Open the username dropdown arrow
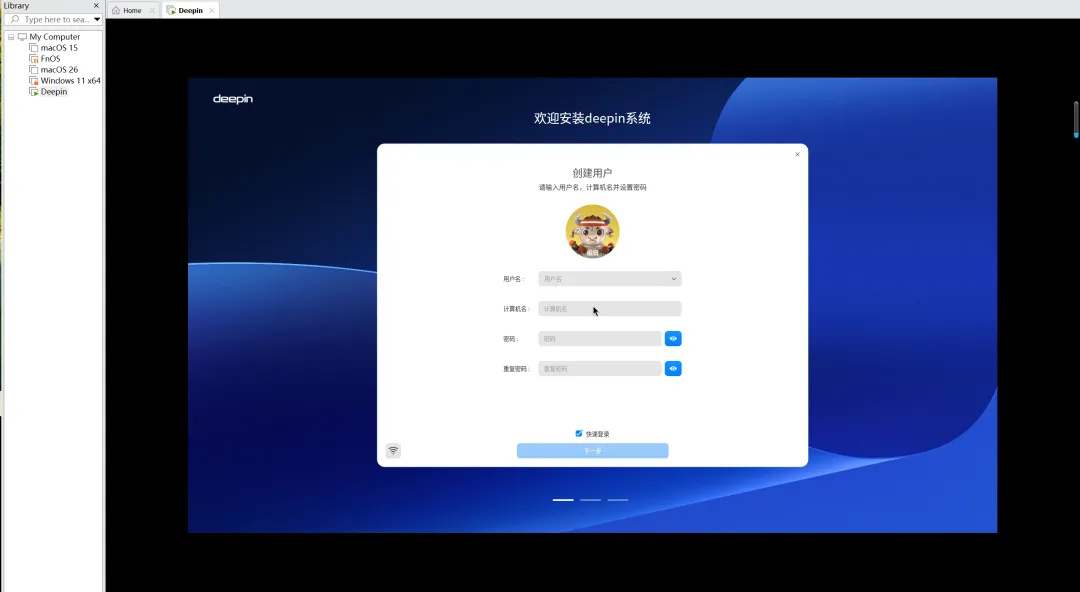This screenshot has width=1080, height=592. click(674, 279)
